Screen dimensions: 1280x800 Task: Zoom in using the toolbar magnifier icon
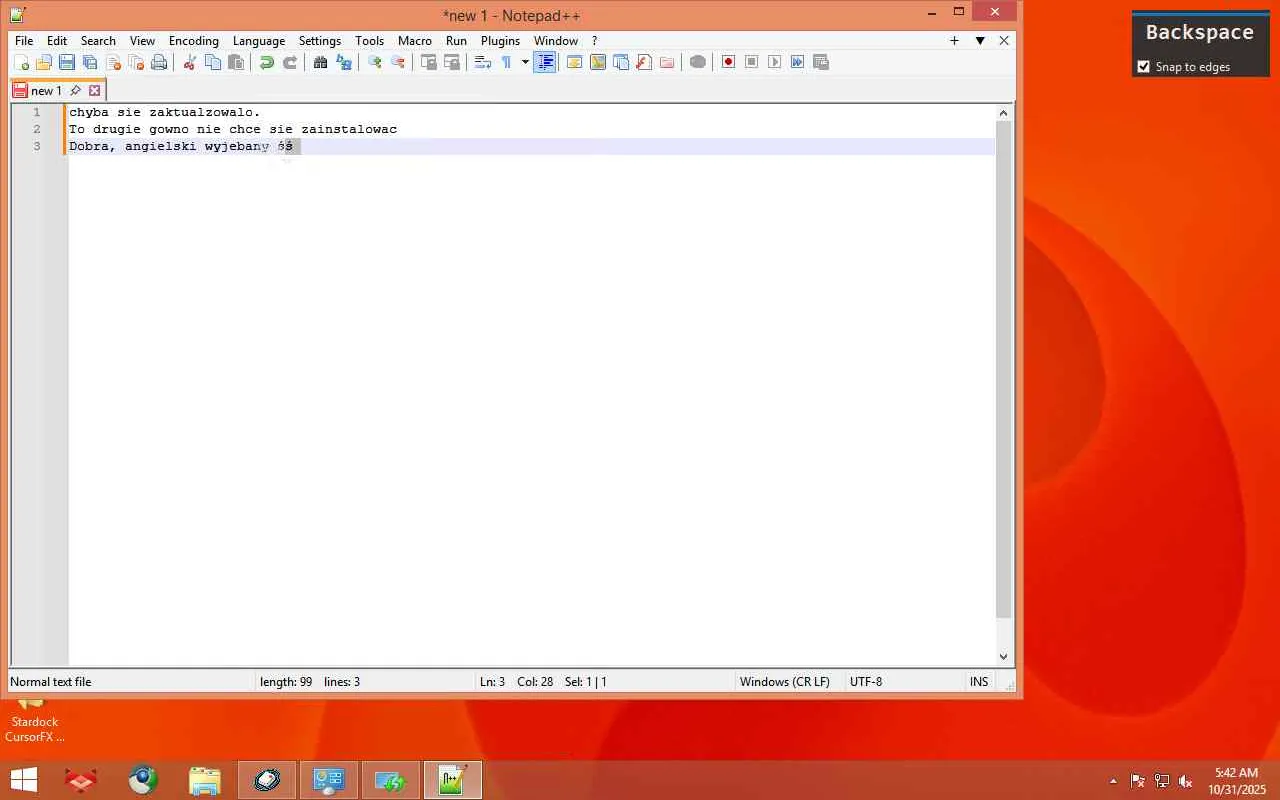click(x=374, y=62)
